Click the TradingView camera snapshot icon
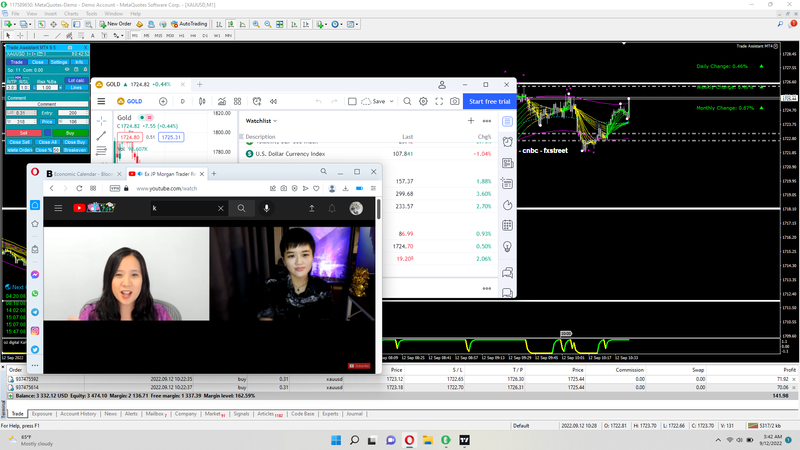The width and height of the screenshot is (800, 450). pos(454,101)
